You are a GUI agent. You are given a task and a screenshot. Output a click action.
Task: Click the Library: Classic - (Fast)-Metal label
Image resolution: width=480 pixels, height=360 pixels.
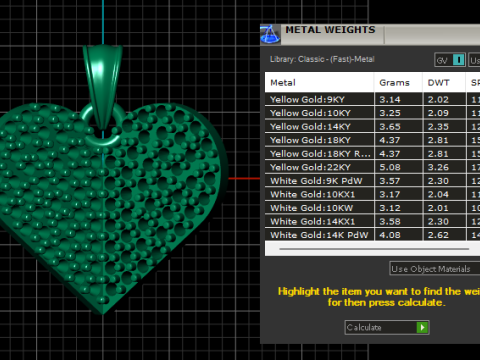pyautogui.click(x=322, y=59)
